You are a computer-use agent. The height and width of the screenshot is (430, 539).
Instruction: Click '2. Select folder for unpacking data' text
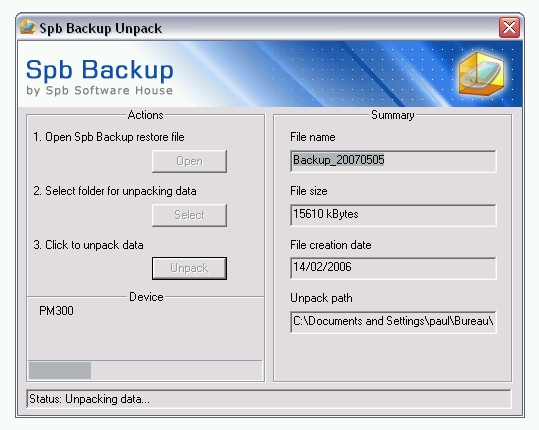(x=115, y=191)
